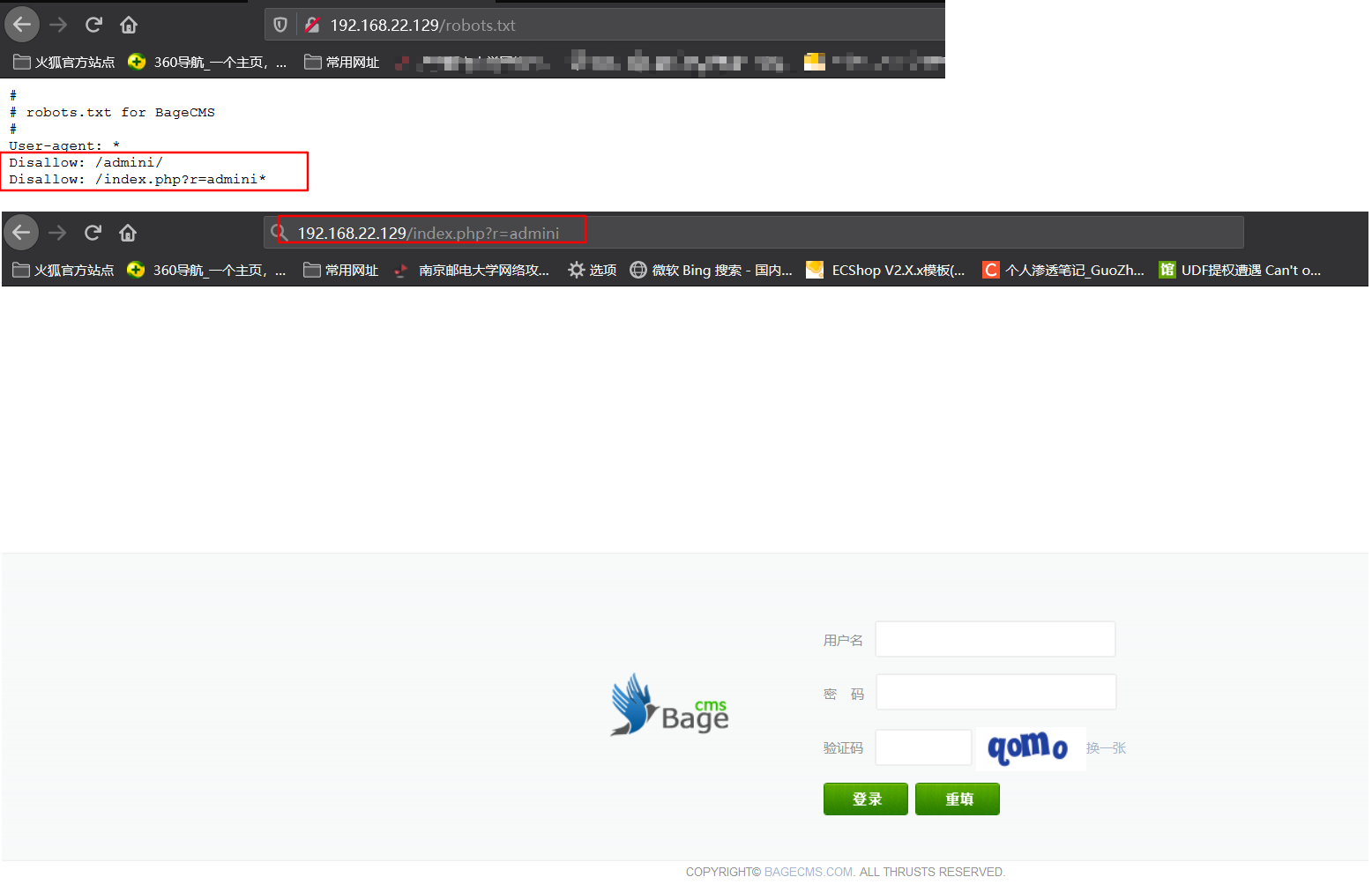Screen dimensions: 1372x892
Task: Open 个人渗透笔记_GuoZh bookmark
Action: (1063, 270)
